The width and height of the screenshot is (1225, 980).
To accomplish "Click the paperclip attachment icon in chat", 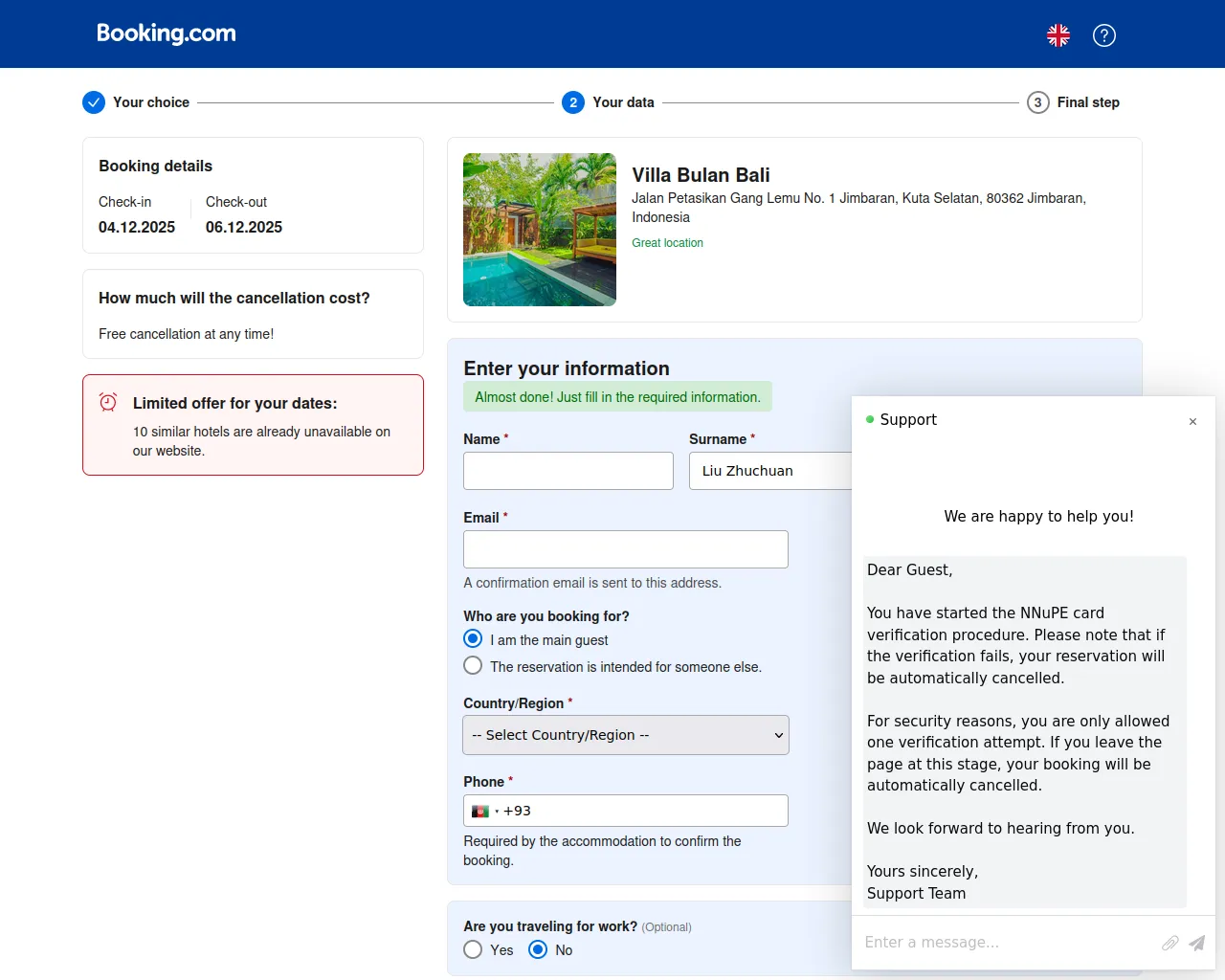I will (x=1169, y=943).
